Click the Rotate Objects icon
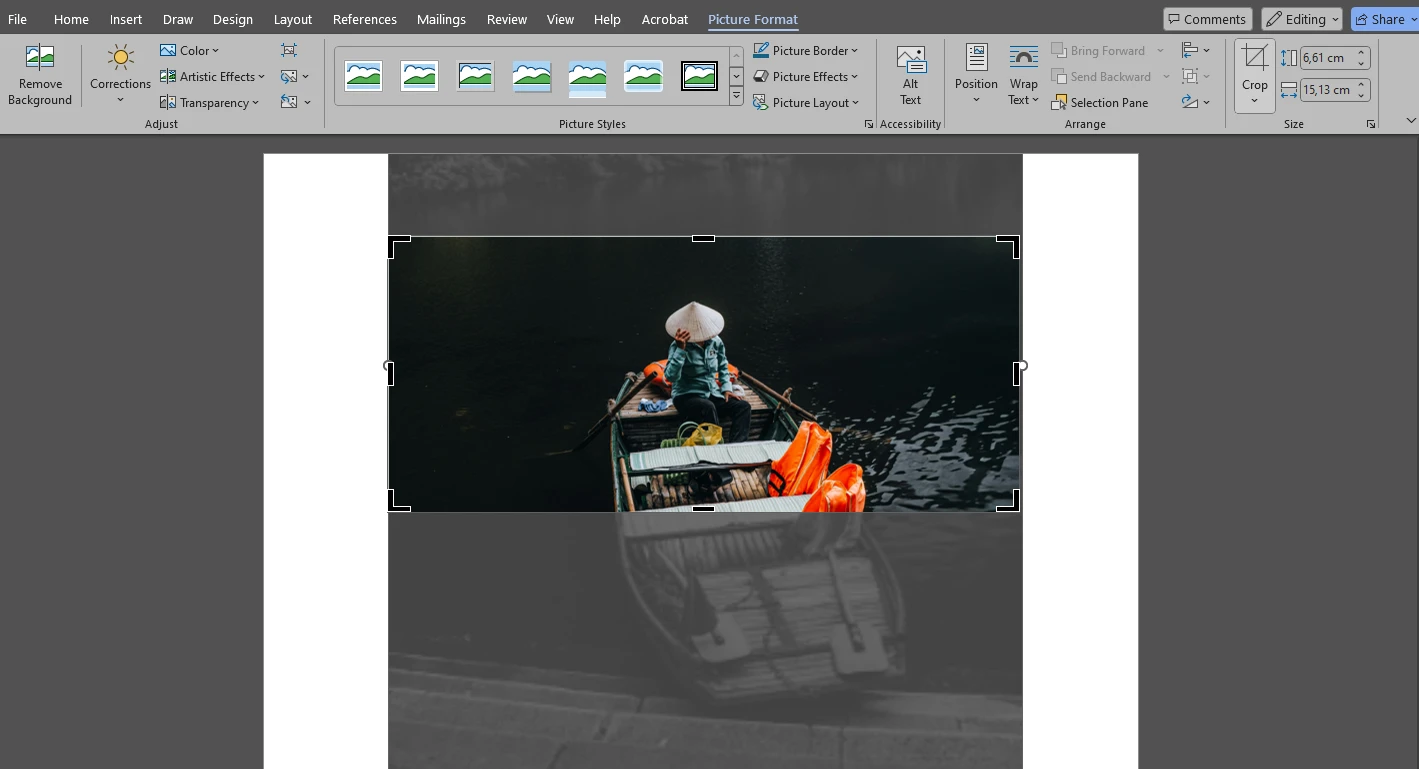 click(x=1190, y=102)
